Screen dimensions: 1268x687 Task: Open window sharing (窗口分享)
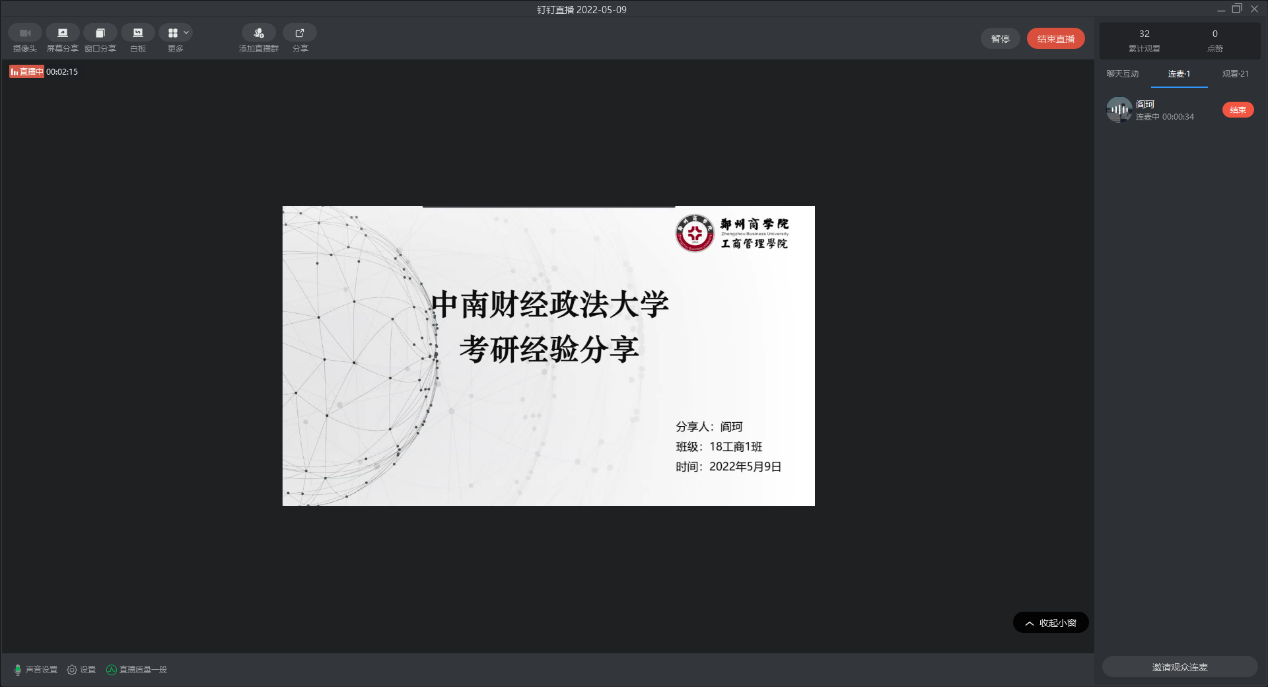click(x=100, y=33)
